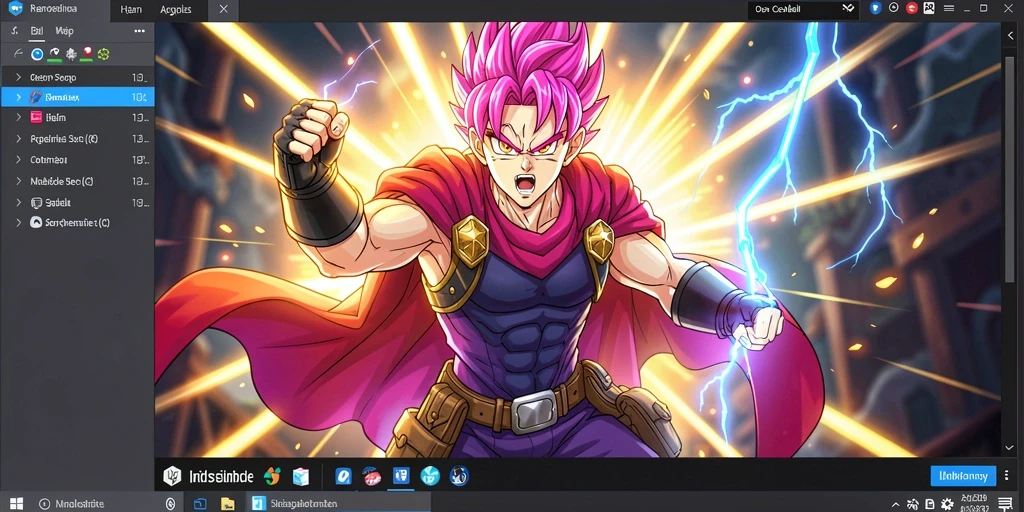
Task: Click the orange-green swirl icon in bottom bar
Action: tap(272, 476)
